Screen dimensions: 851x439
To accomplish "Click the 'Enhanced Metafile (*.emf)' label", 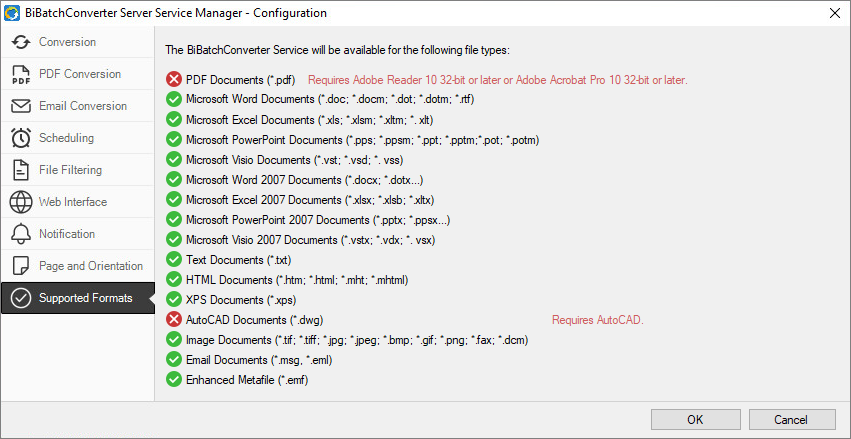I will pos(247,380).
